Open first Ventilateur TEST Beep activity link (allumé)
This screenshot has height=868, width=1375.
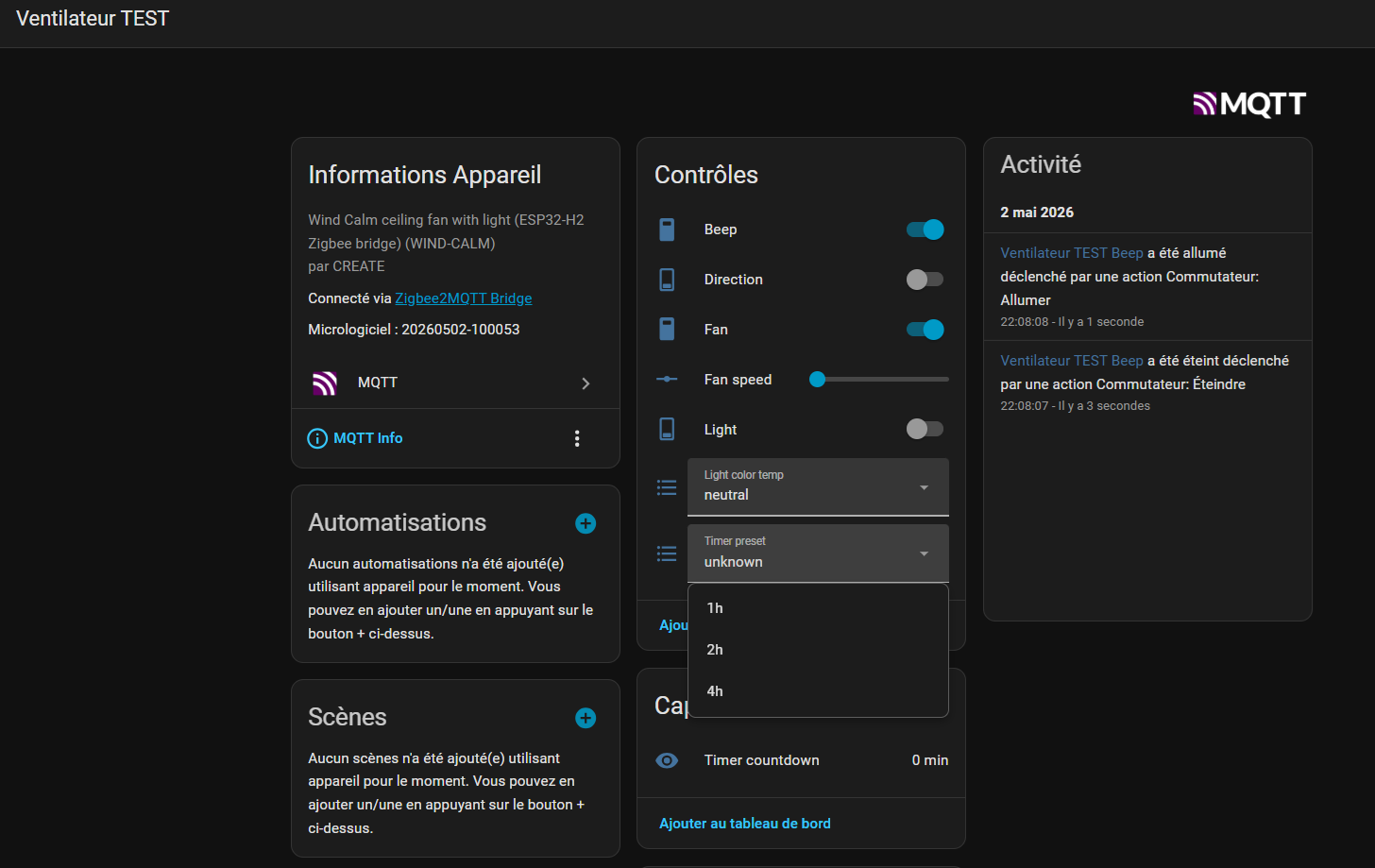click(x=1072, y=253)
